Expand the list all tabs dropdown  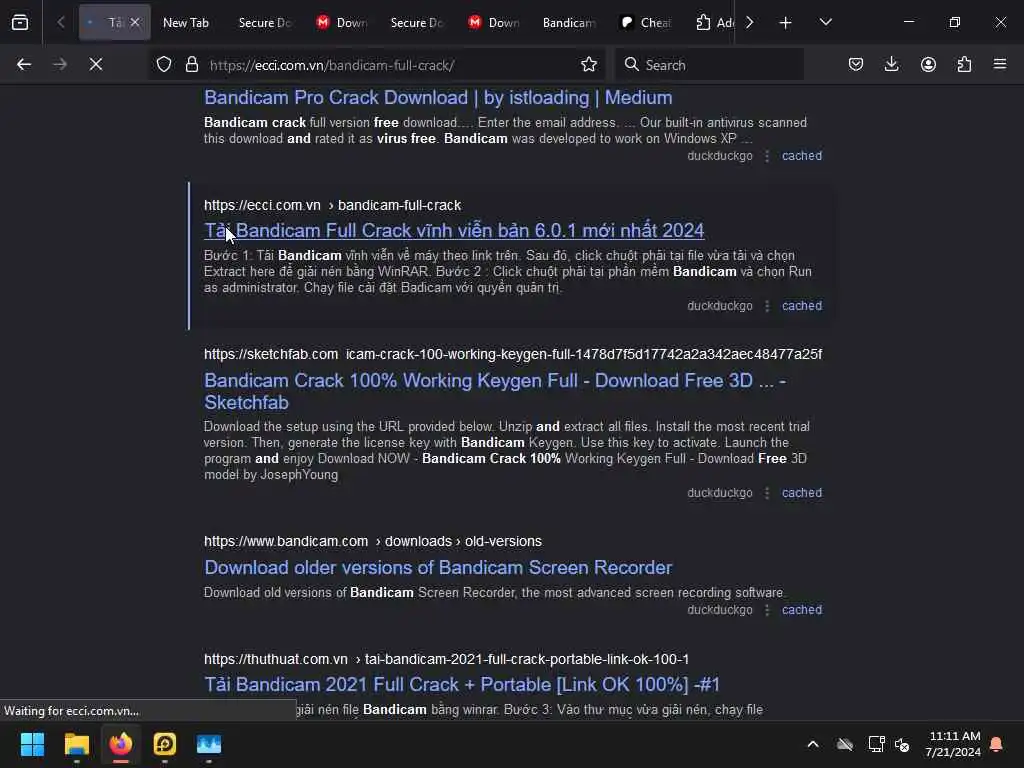825,23
